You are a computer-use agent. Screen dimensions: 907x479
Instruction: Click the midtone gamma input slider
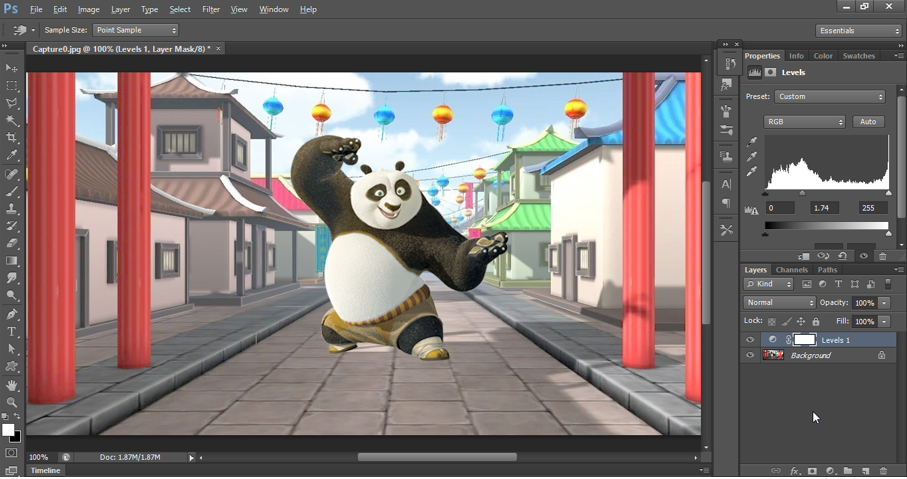(802, 193)
